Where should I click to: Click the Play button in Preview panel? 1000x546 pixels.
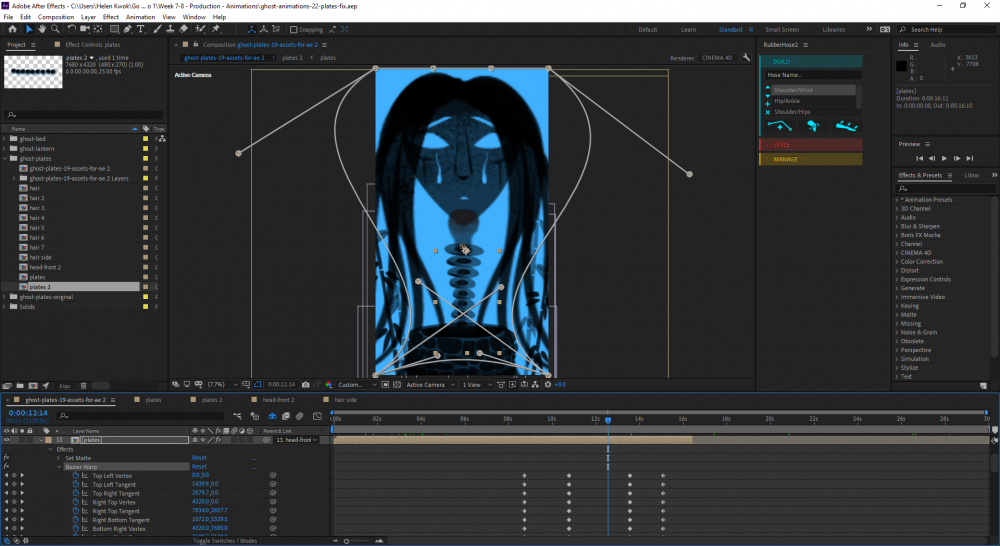[945, 158]
